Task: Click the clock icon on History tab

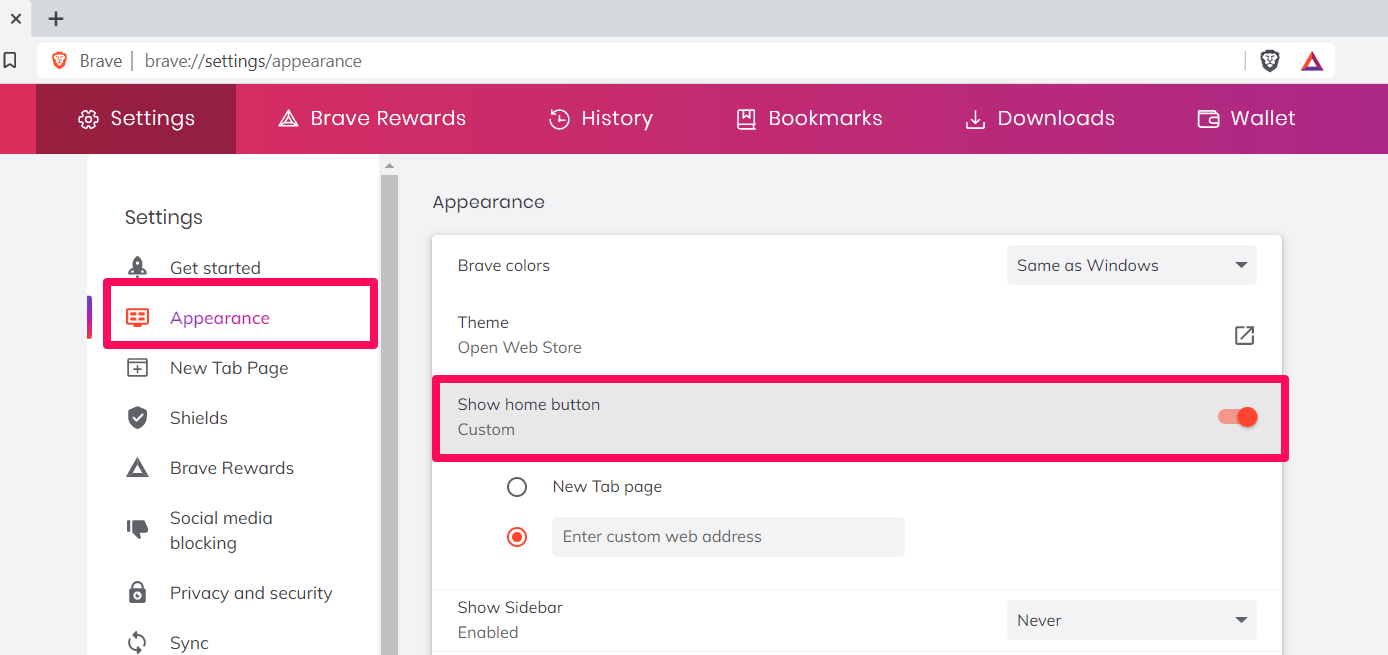Action: (x=559, y=119)
